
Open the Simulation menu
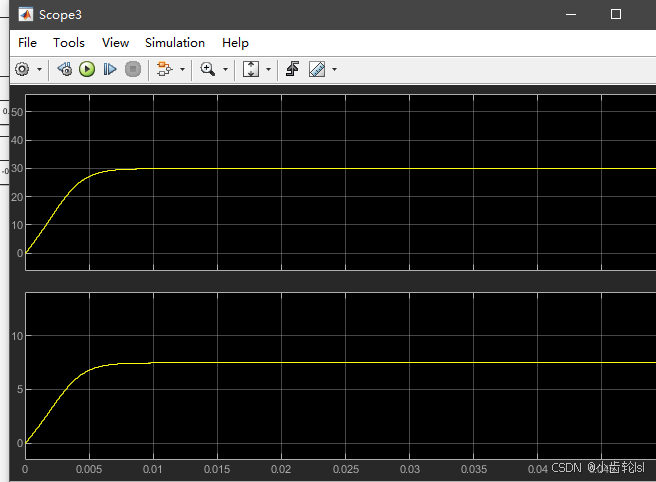175,43
